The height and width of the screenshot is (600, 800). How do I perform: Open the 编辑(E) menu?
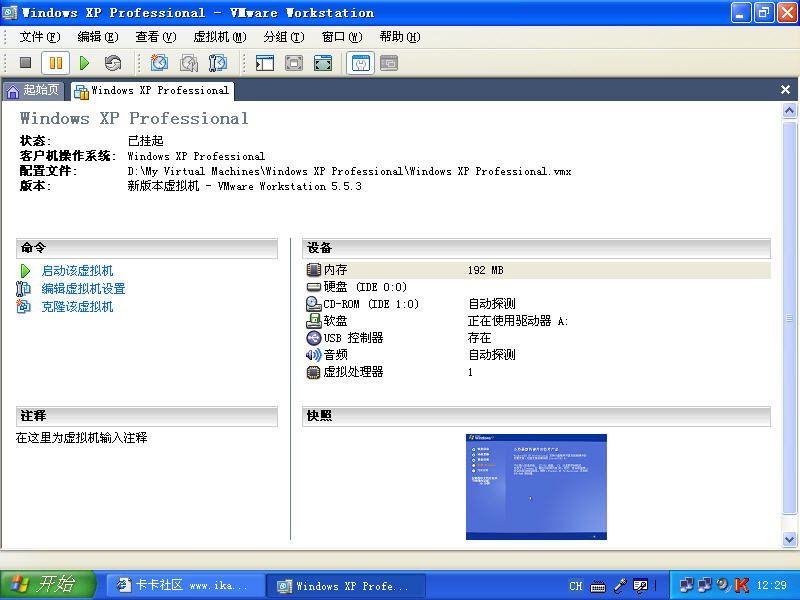(98, 37)
